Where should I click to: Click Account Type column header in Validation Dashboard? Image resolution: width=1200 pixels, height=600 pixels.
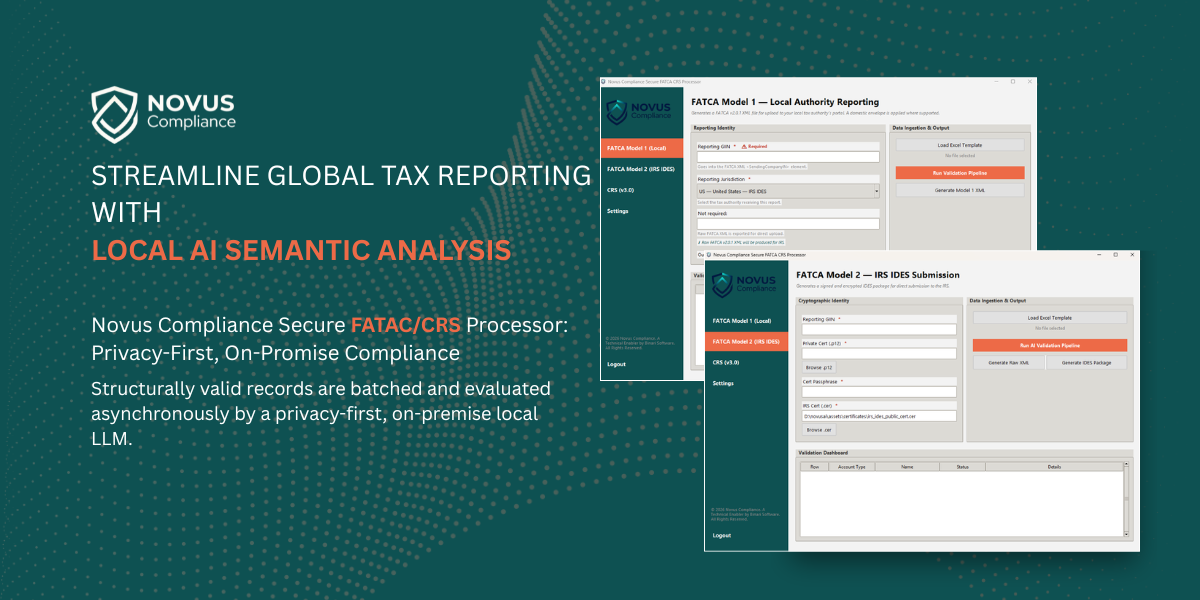click(x=851, y=467)
